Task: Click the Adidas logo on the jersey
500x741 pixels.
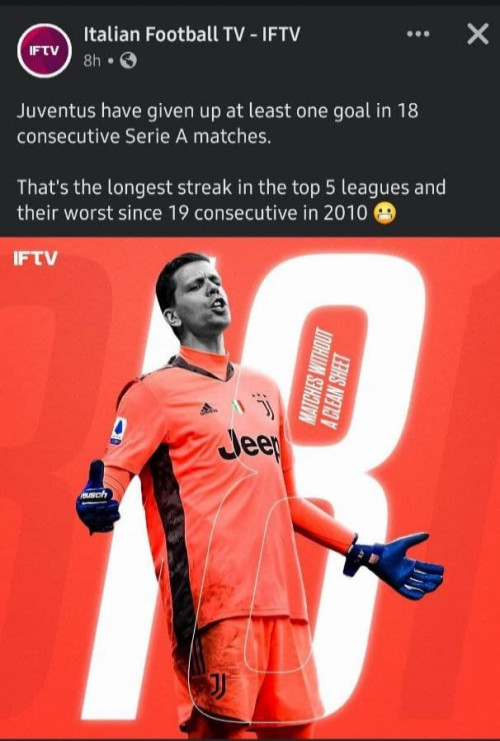Action: coord(207,409)
